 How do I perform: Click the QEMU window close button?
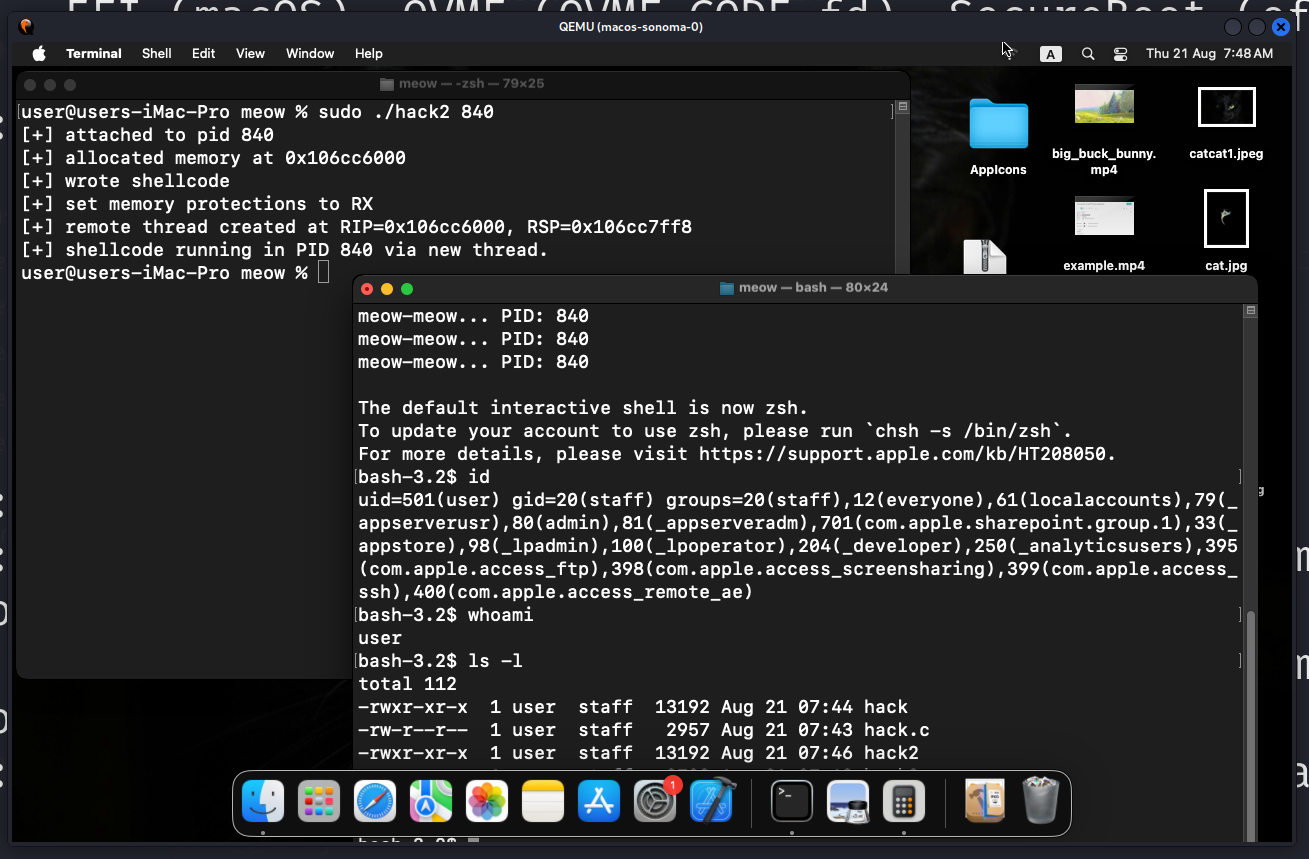click(1282, 27)
